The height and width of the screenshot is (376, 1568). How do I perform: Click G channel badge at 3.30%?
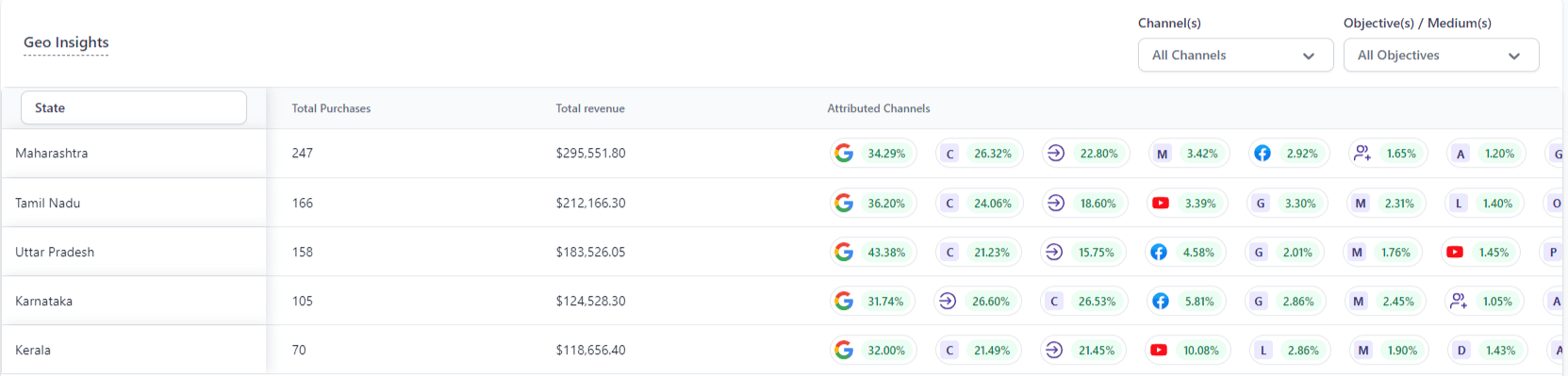1261,204
